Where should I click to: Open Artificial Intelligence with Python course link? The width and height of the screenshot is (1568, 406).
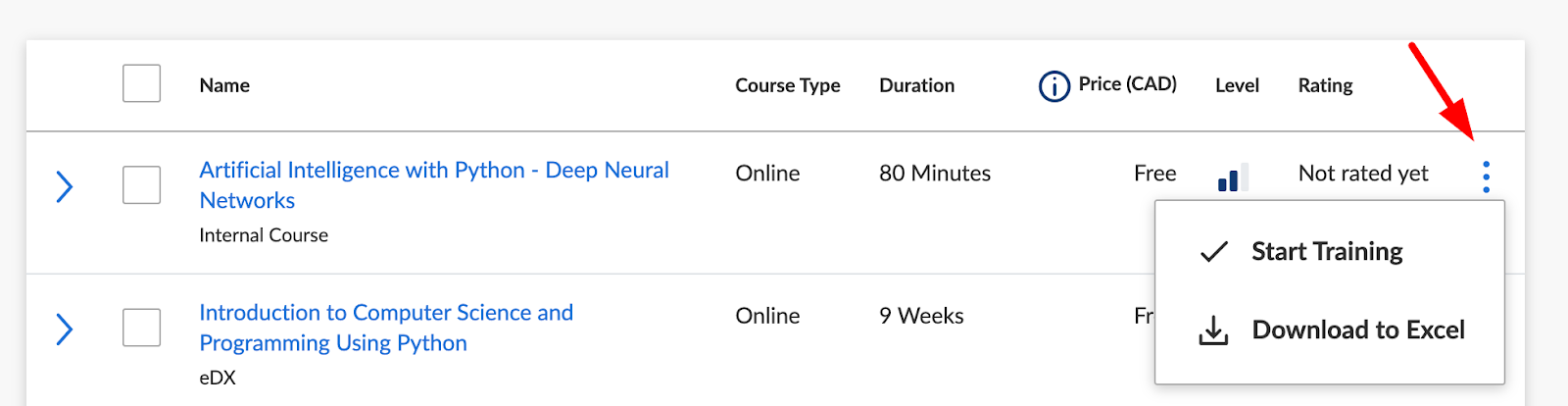click(x=434, y=184)
